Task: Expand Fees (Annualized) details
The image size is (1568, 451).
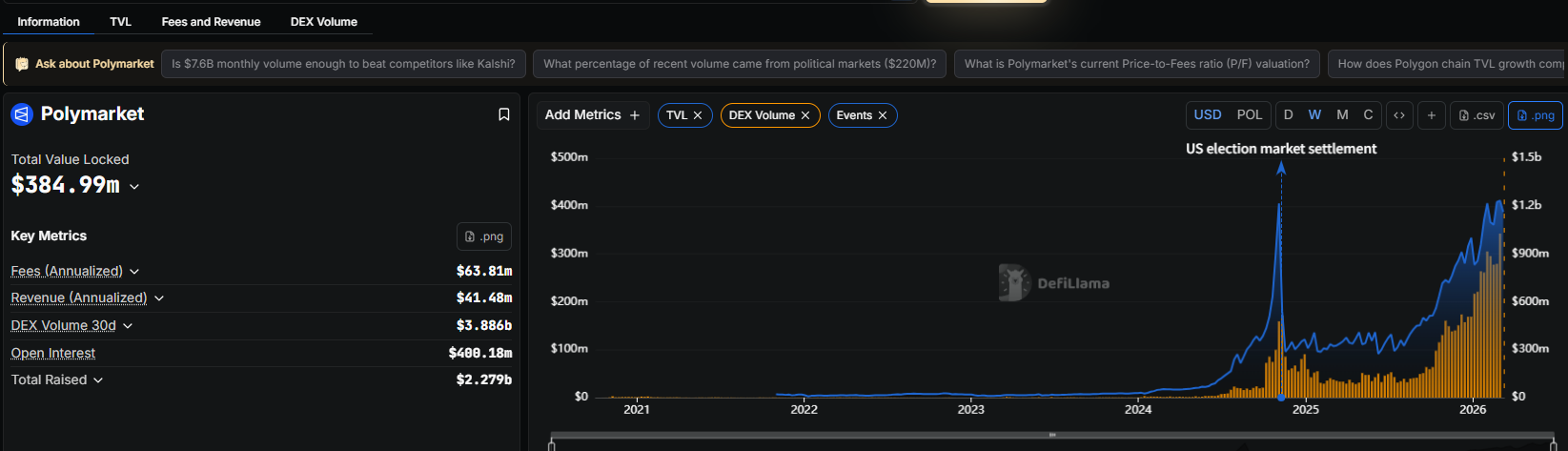Action: coord(134,272)
